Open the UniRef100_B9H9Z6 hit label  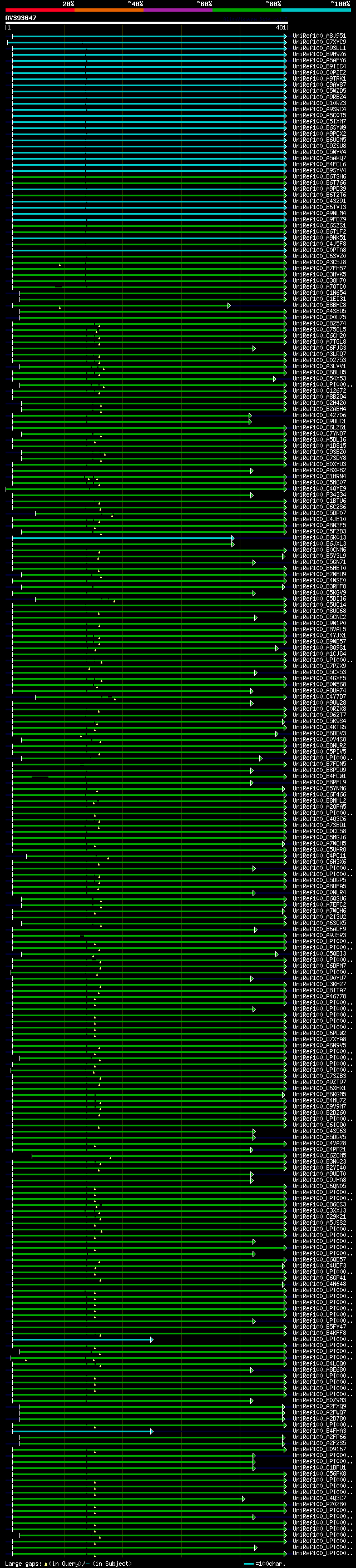pyautogui.click(x=319, y=54)
